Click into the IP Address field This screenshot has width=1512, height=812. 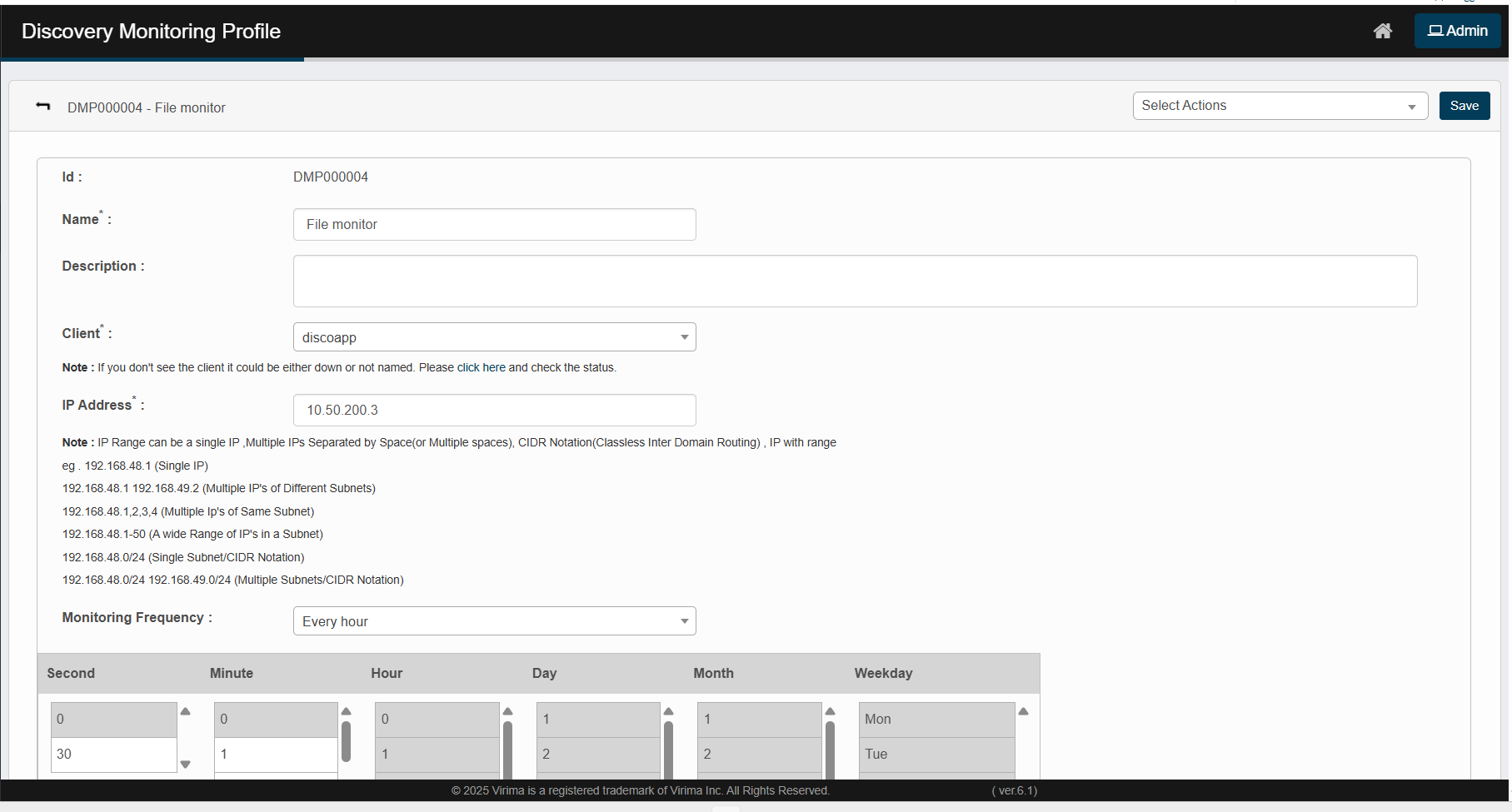[494, 410]
